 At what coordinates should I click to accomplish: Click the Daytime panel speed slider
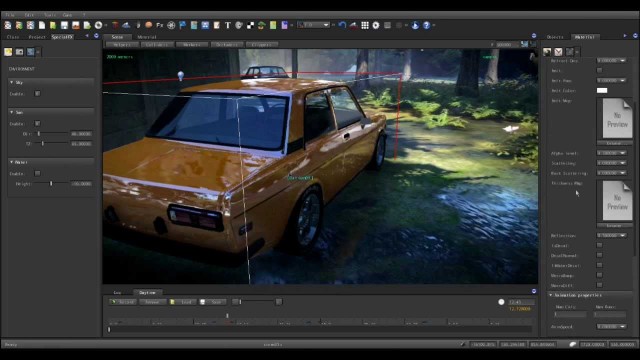257,302
